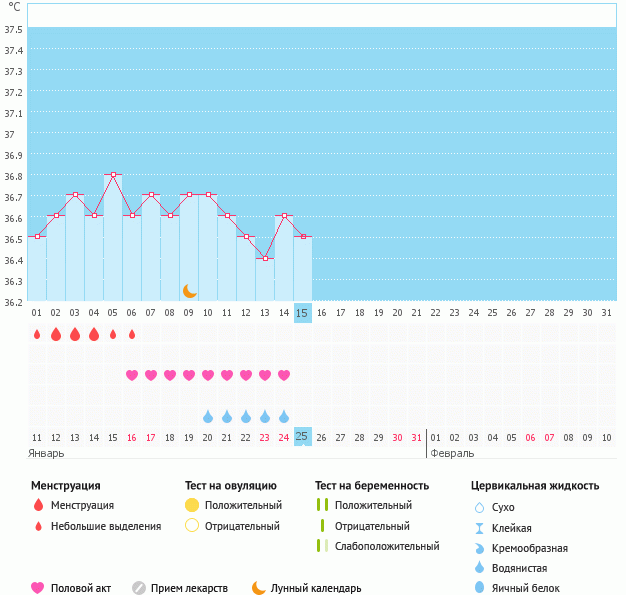Click the temperature data point on day 05
Image resolution: width=626 pixels, height=595 pixels.
pyautogui.click(x=113, y=174)
